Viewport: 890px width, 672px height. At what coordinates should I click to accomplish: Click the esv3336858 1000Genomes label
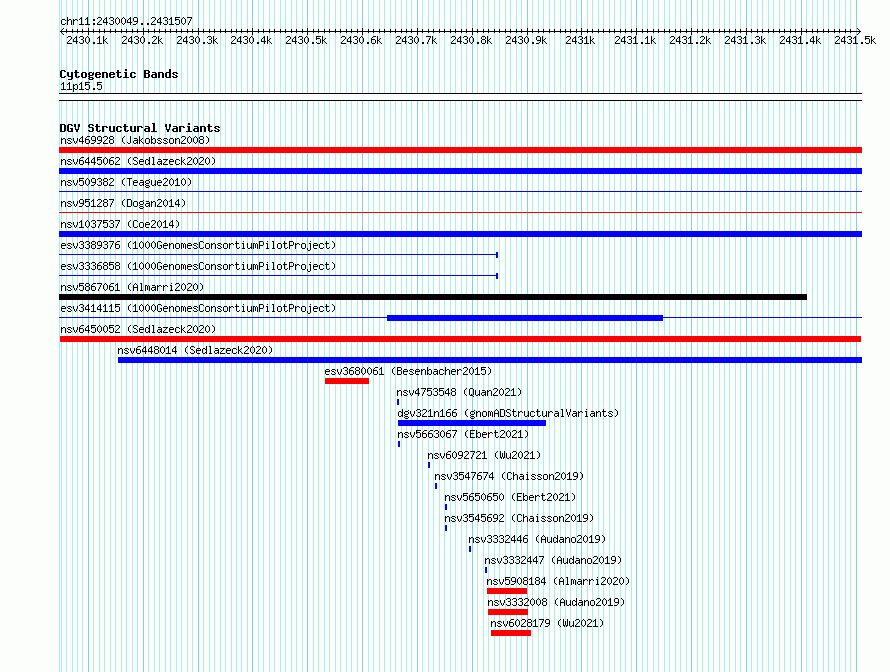tap(198, 266)
